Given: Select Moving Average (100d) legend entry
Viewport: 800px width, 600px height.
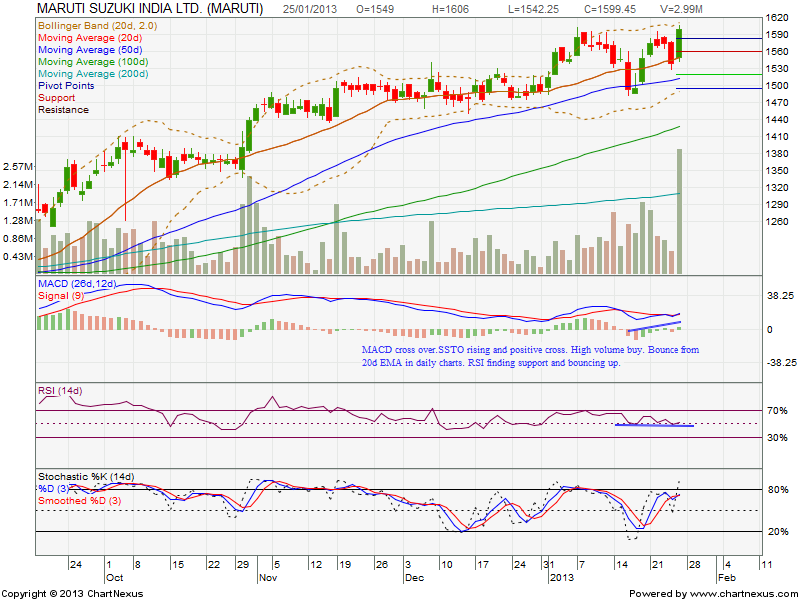Looking at the screenshot, I should coord(93,62).
